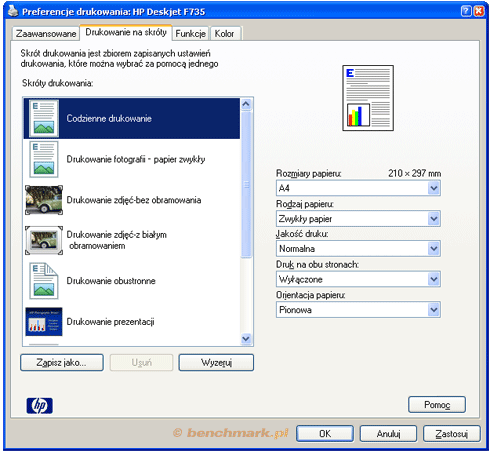Viewport: 490px width, 452px height.
Task: Click the HP logo icon
Action: (x=40, y=406)
